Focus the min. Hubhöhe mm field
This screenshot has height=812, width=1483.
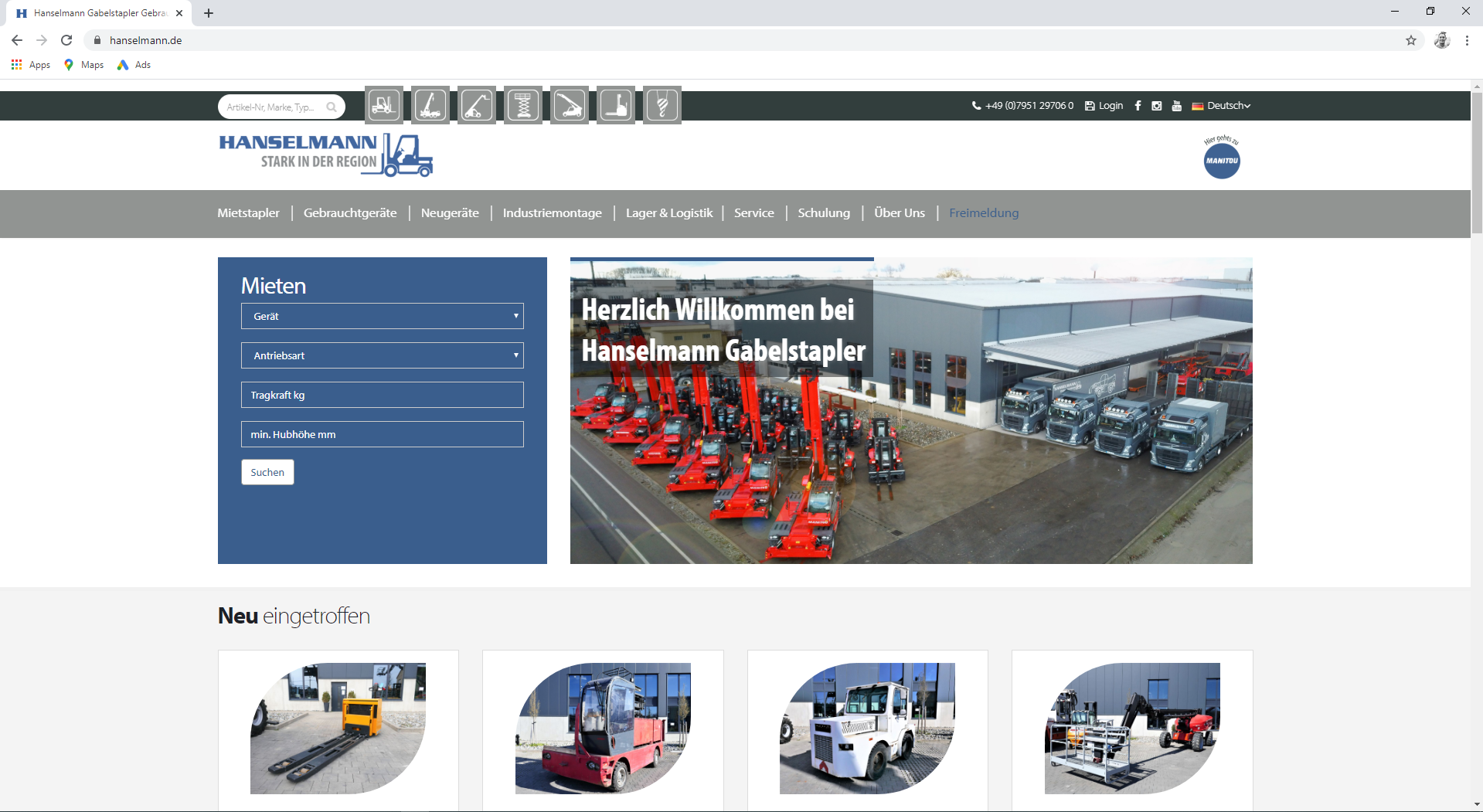[383, 434]
